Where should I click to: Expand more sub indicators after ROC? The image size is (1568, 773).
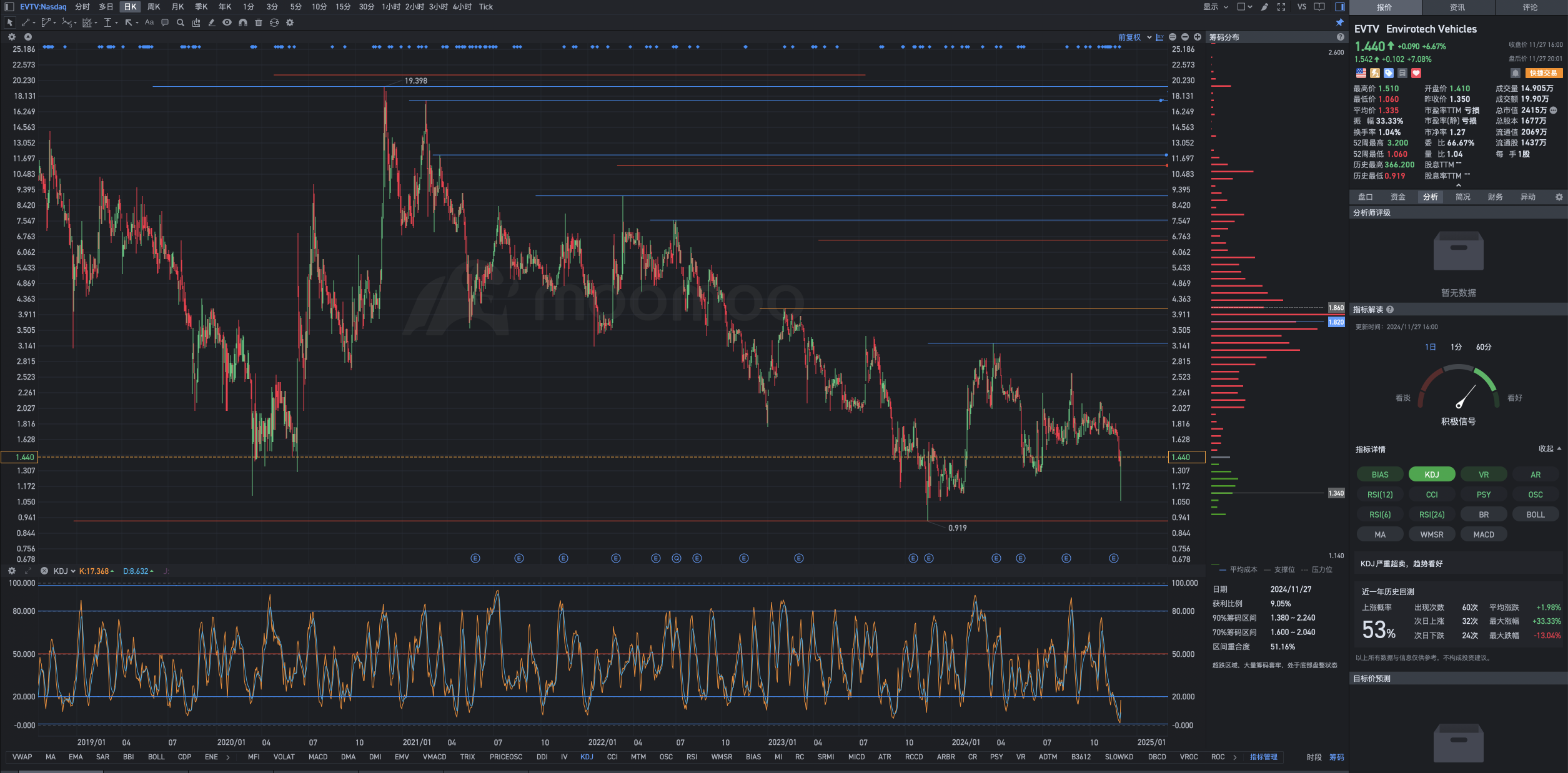1235,757
